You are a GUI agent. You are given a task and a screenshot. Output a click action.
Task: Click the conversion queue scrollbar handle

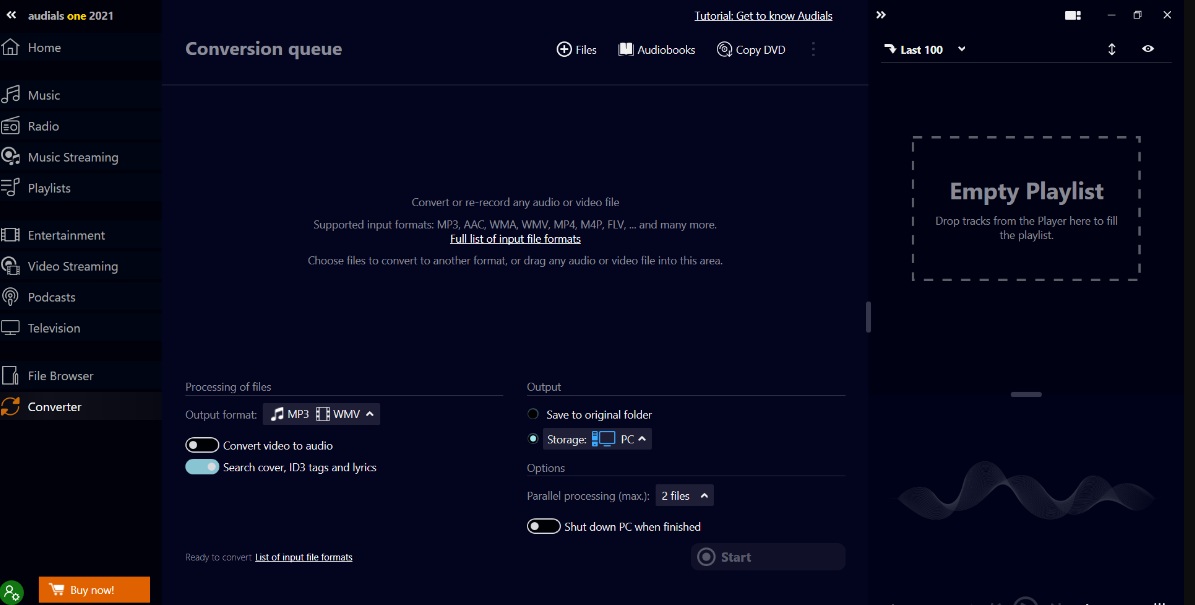pos(867,317)
